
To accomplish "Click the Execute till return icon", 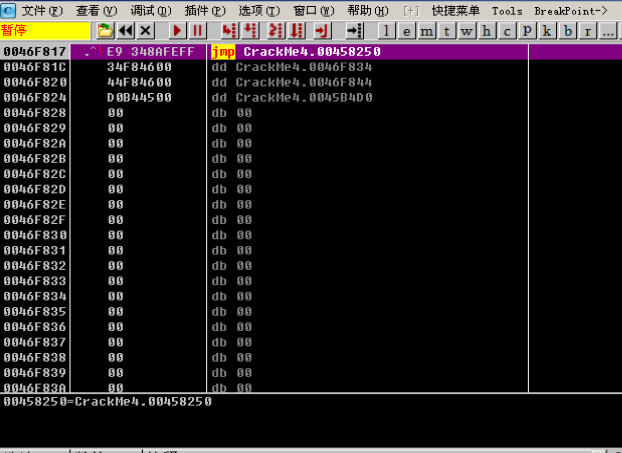I will [323, 30].
